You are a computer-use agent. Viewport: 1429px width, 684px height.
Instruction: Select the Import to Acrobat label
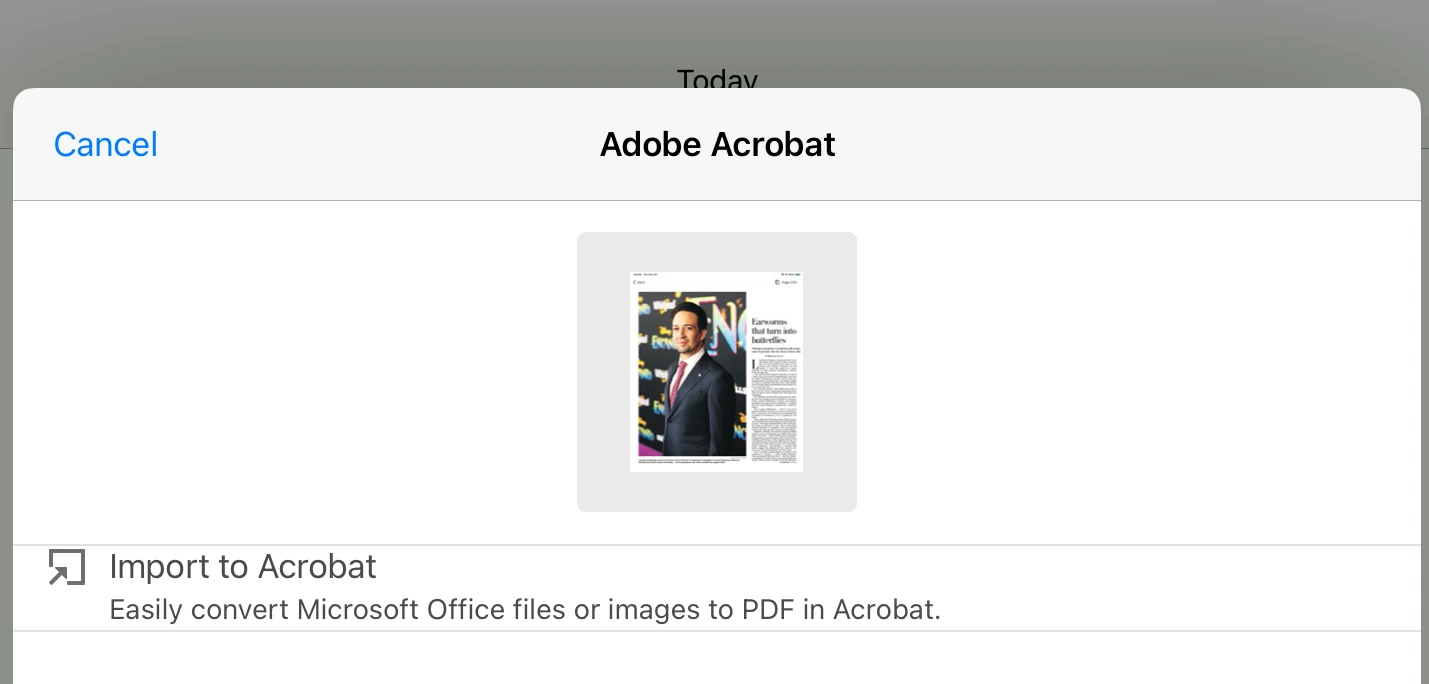(x=243, y=566)
